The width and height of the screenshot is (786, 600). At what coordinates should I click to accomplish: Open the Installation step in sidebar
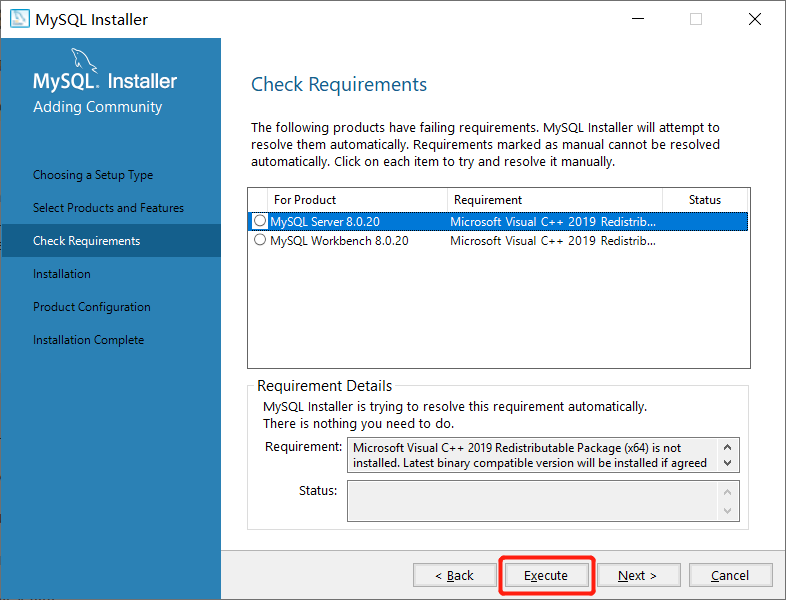tap(62, 274)
